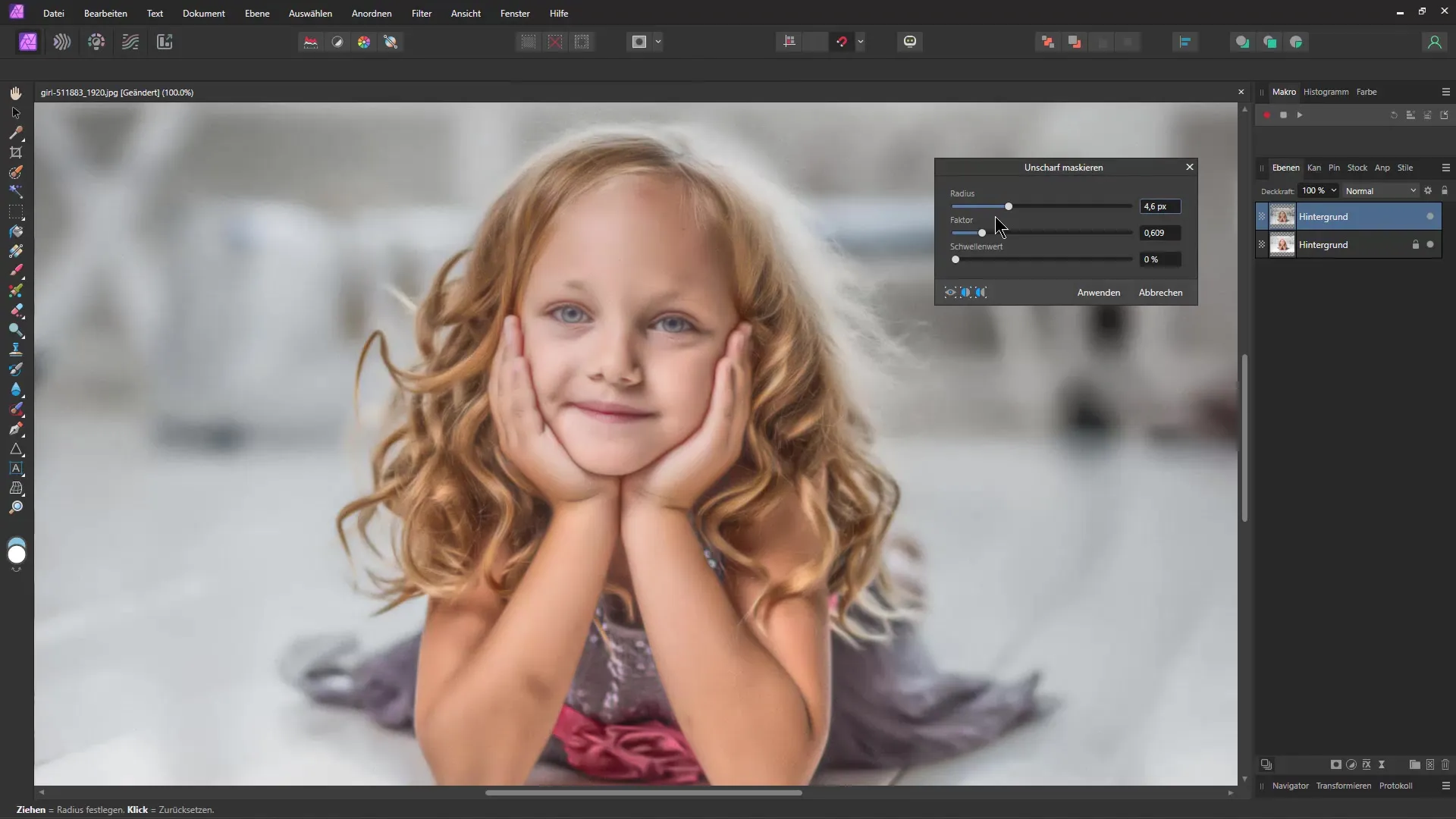Open the Normal blend mode dropdown
The width and height of the screenshot is (1456, 819).
pyautogui.click(x=1380, y=191)
